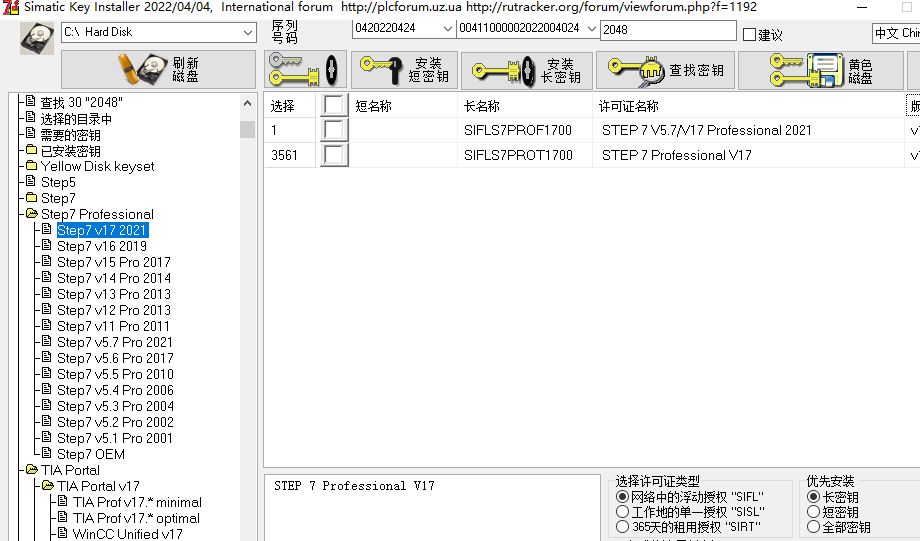
Task: Click the hard disk icon at top left
Action: click(37, 38)
